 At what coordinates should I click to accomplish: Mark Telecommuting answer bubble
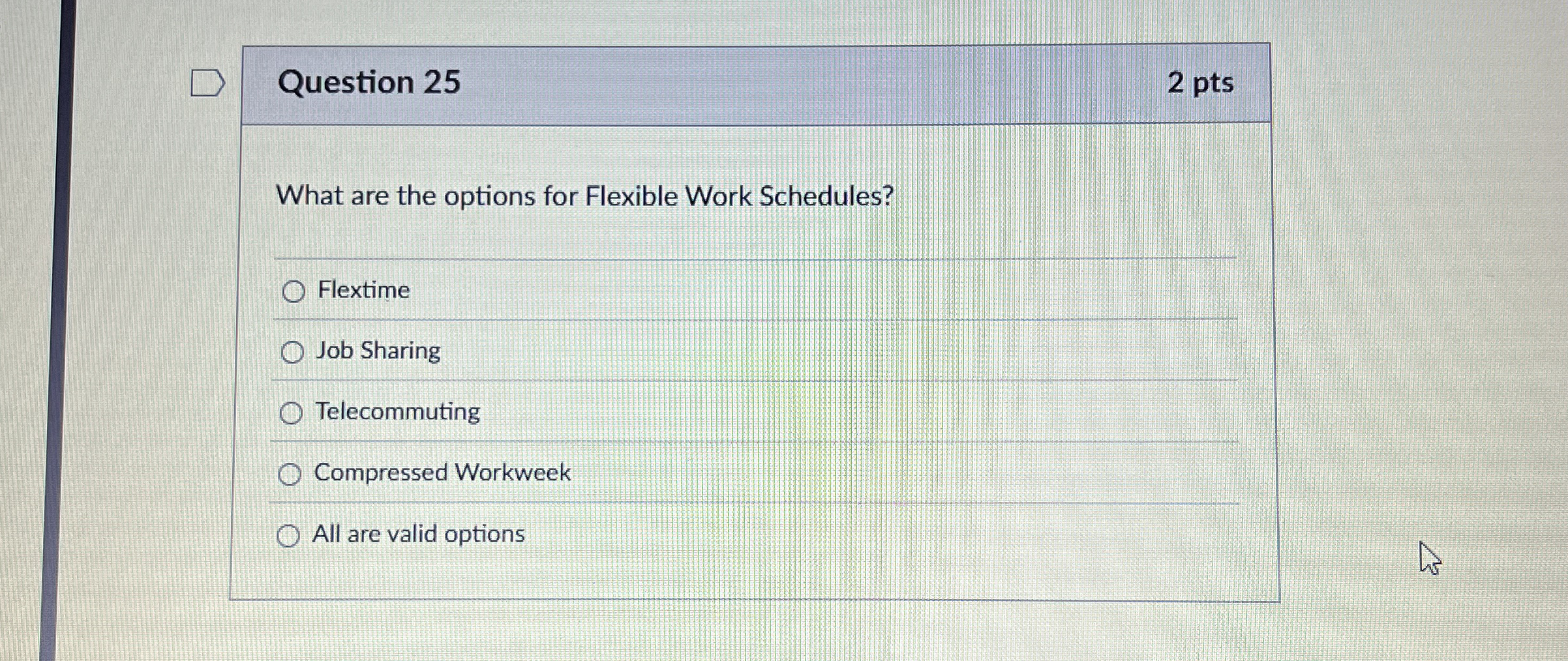tap(292, 413)
